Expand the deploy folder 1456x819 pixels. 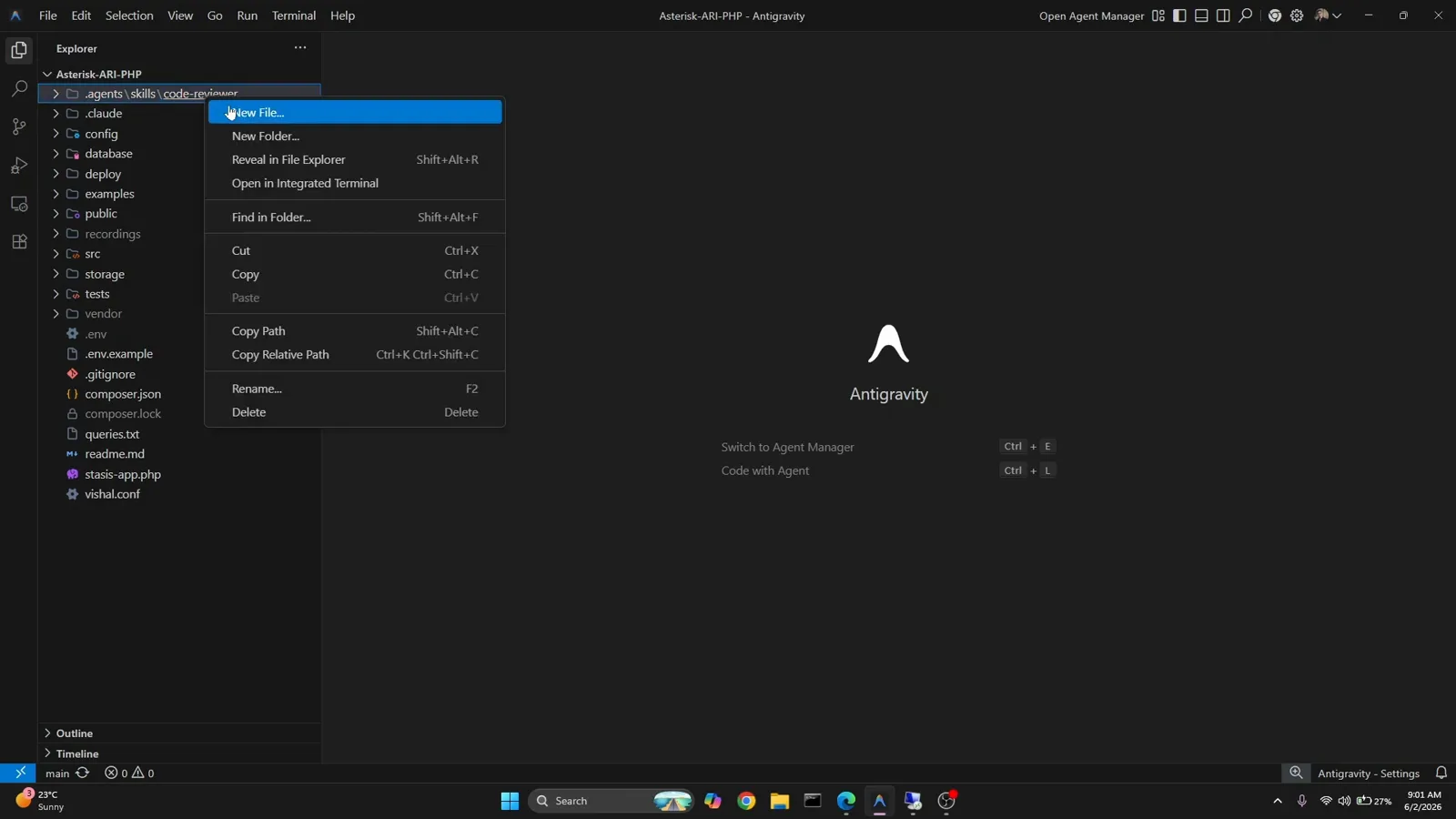pyautogui.click(x=56, y=174)
